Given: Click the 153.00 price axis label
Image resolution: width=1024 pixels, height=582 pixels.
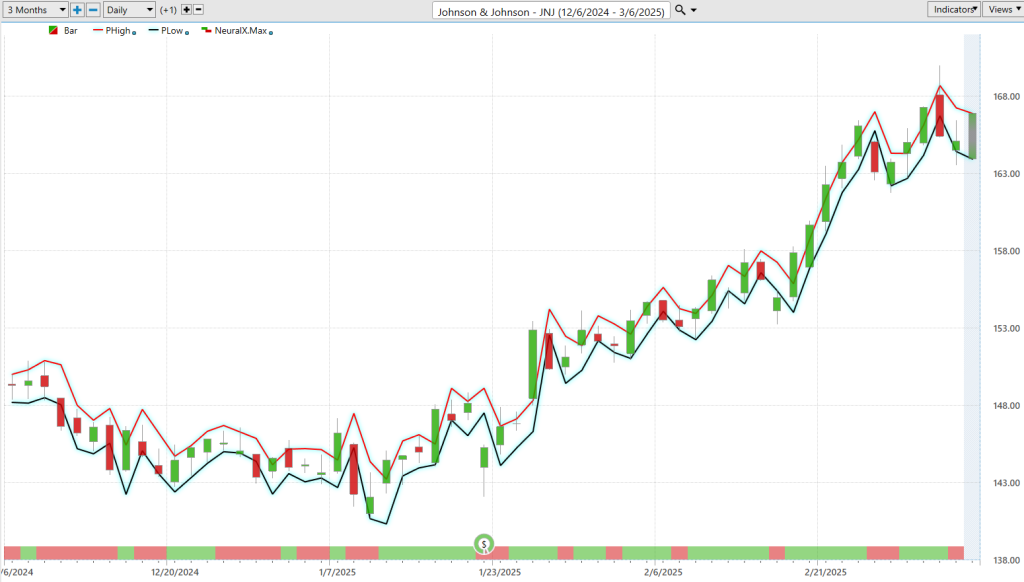Looking at the screenshot, I should click(1006, 329).
